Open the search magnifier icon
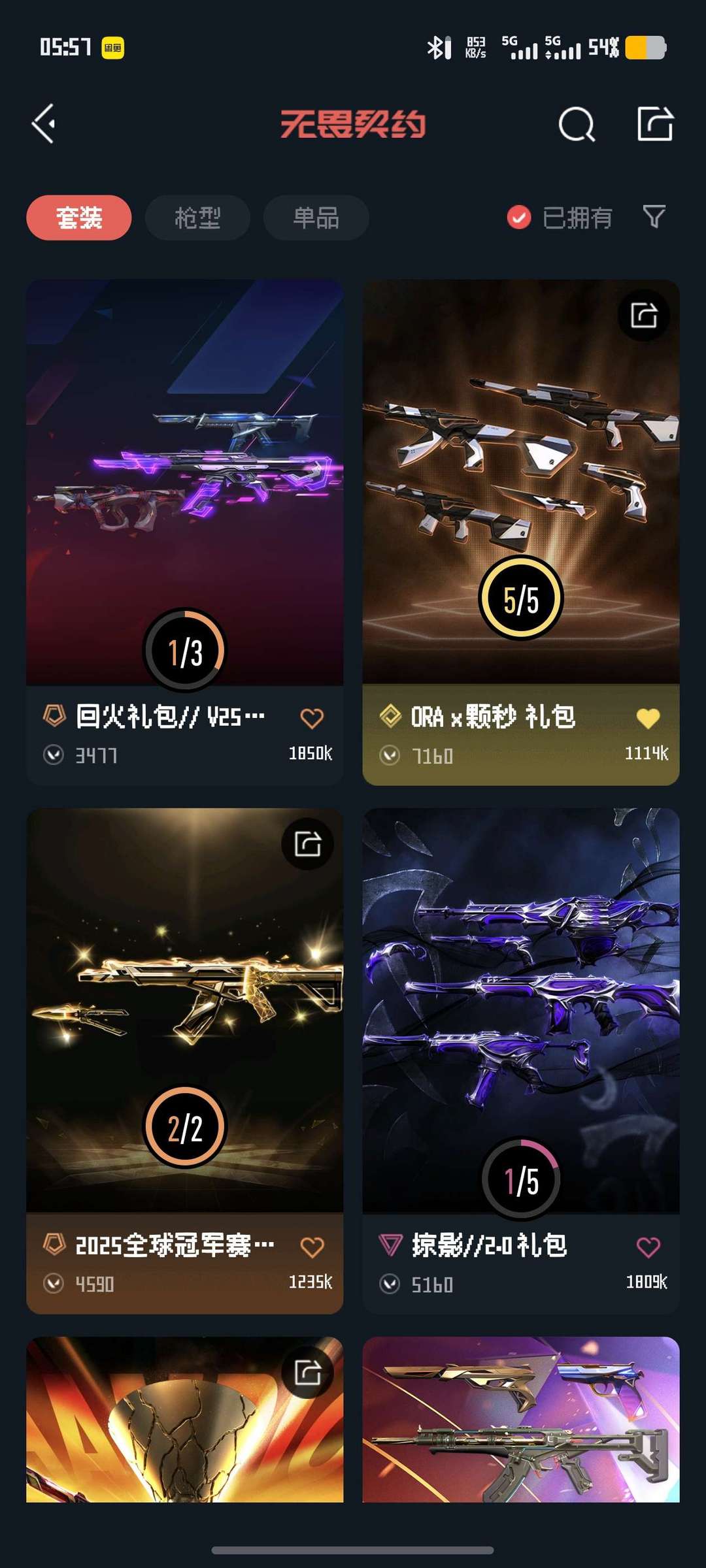The width and height of the screenshot is (706, 1568). tap(577, 123)
